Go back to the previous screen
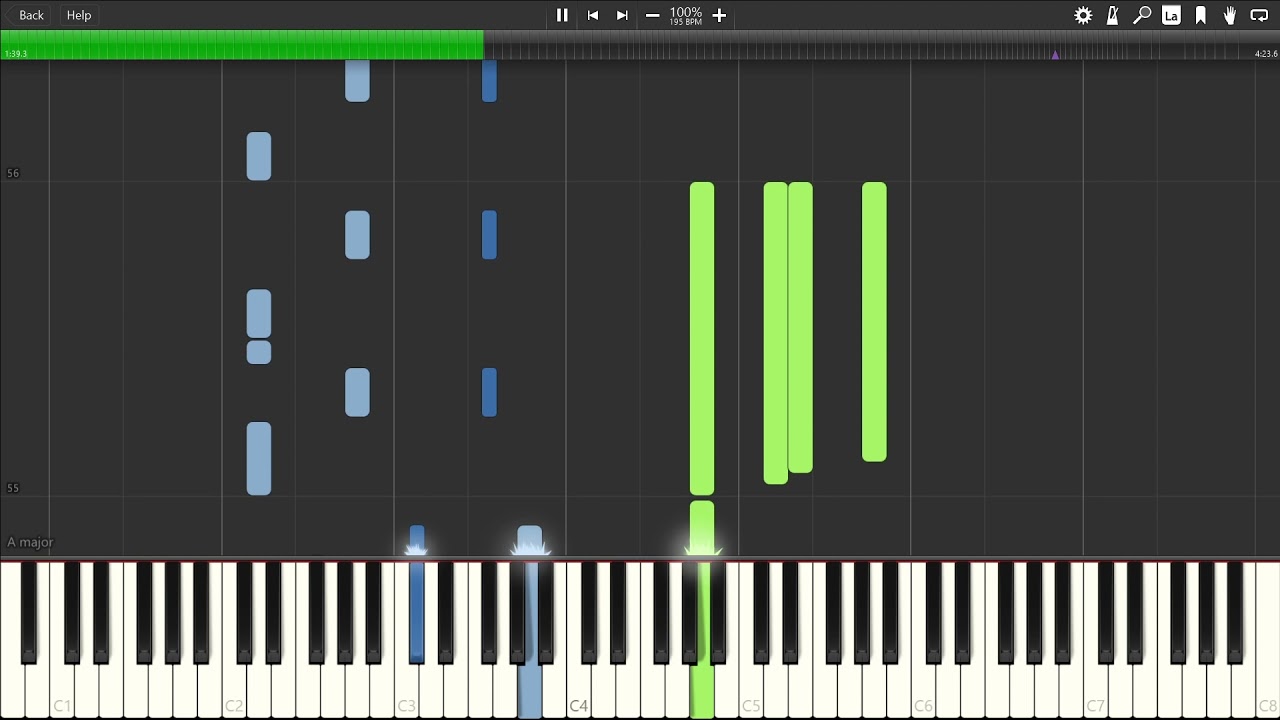This screenshot has height=720, width=1280. (x=26, y=15)
